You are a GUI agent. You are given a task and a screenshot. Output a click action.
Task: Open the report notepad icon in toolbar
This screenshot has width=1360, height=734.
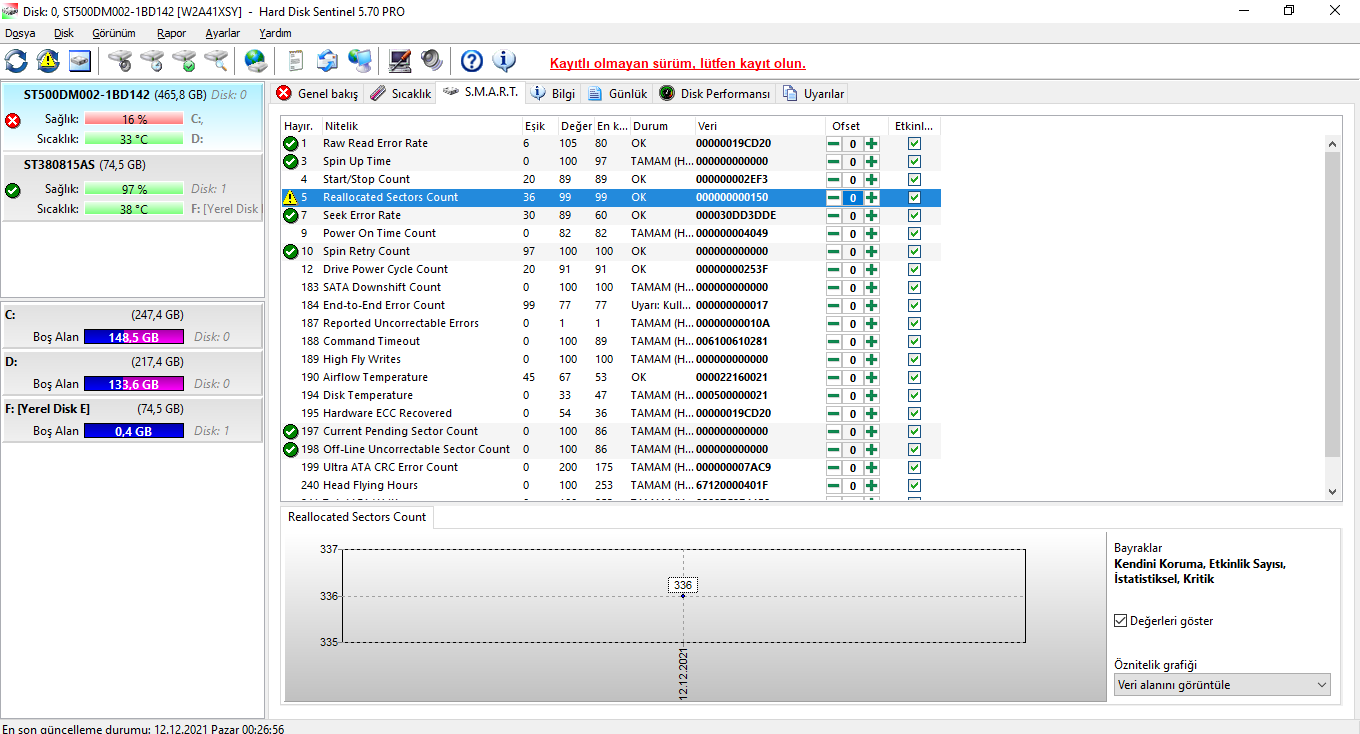[295, 61]
